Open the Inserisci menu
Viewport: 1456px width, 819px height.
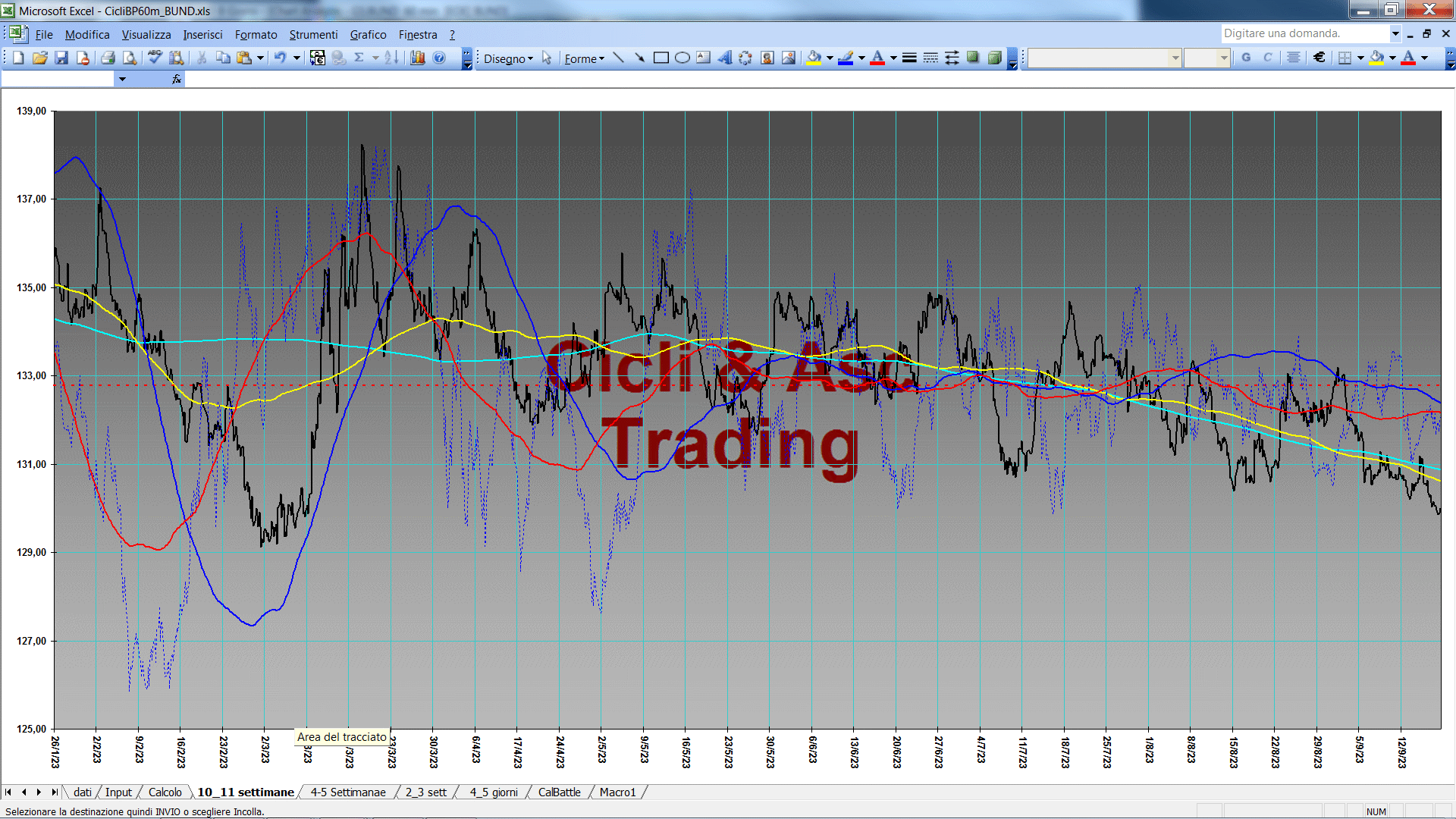(x=202, y=34)
